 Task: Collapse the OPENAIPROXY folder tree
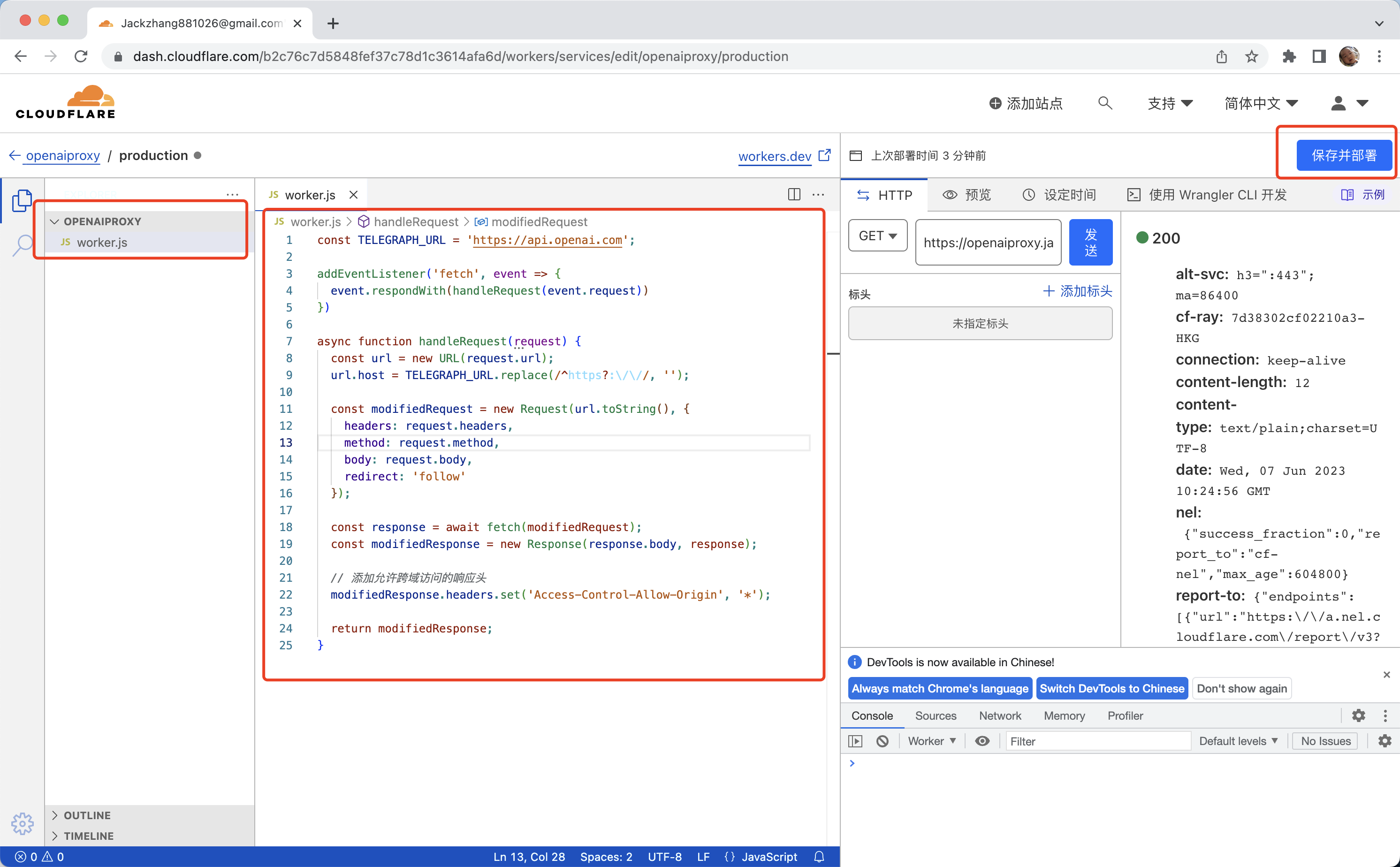(x=55, y=221)
